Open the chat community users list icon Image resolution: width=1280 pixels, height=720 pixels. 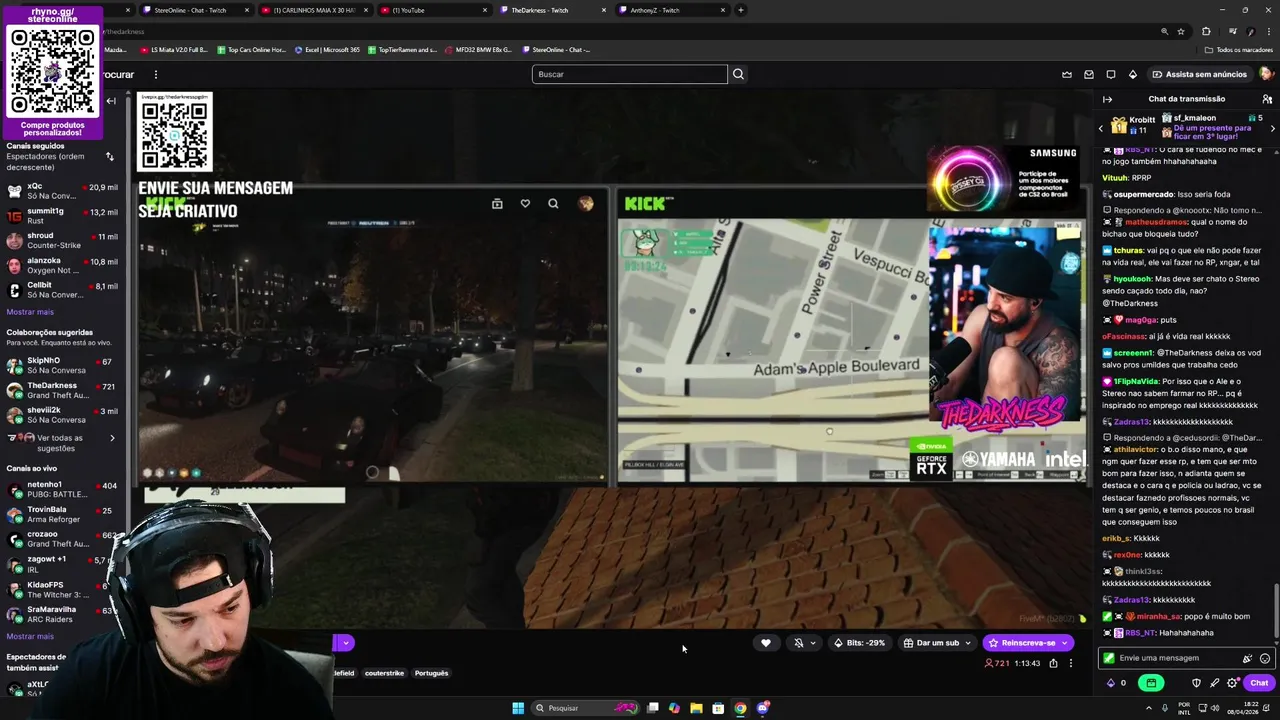(x=1267, y=99)
